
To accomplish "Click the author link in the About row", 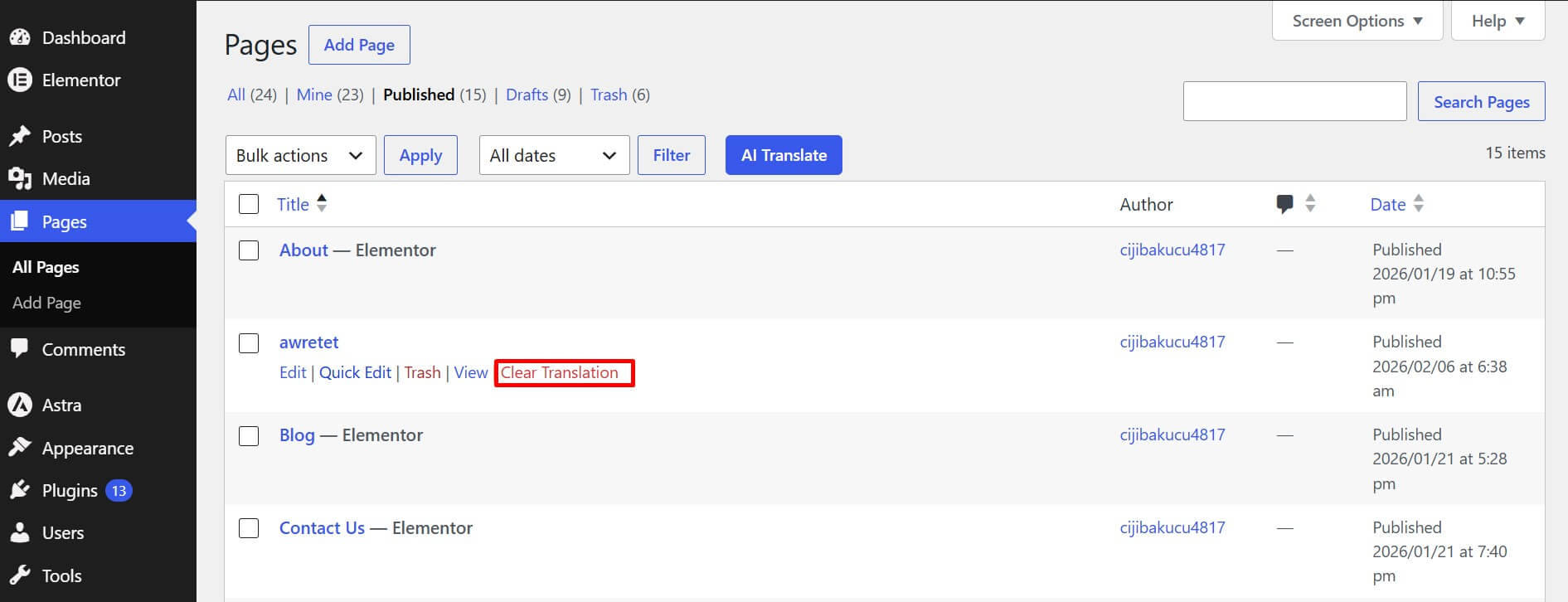I will pyautogui.click(x=1172, y=250).
